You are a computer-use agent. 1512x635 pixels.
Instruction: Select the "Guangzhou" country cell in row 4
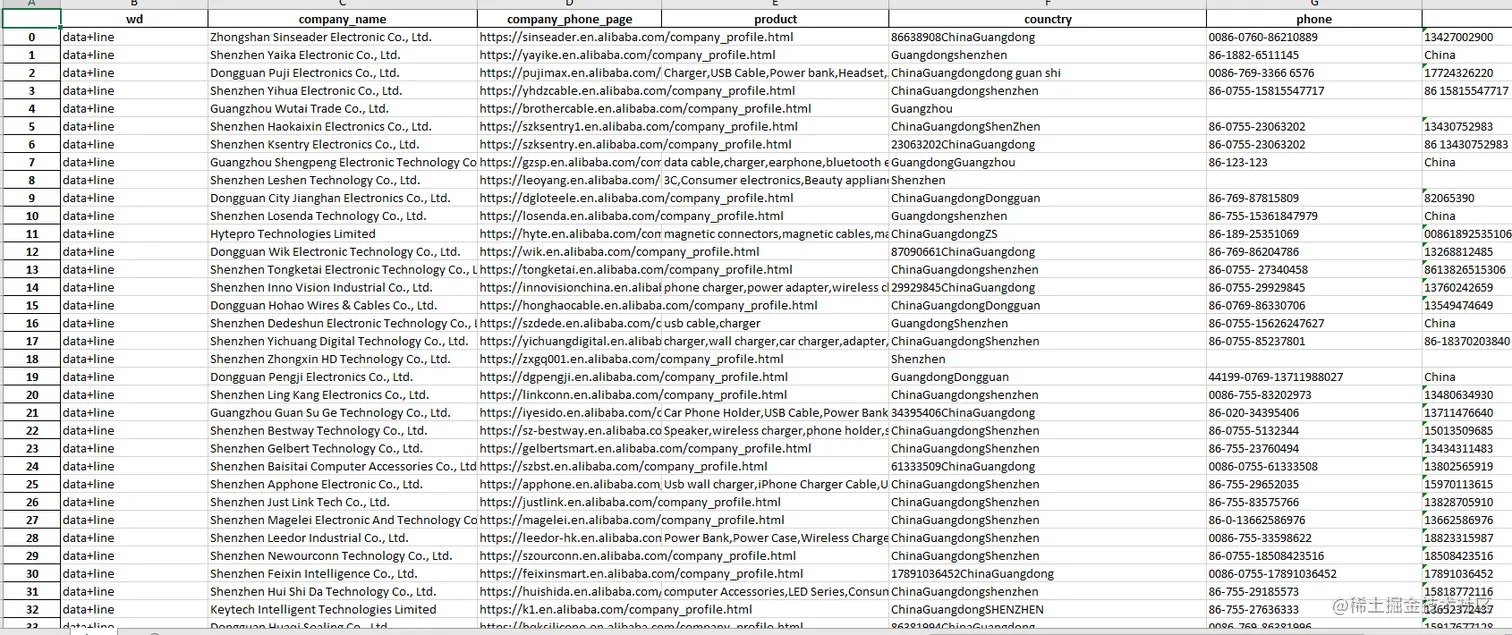[1047, 109]
